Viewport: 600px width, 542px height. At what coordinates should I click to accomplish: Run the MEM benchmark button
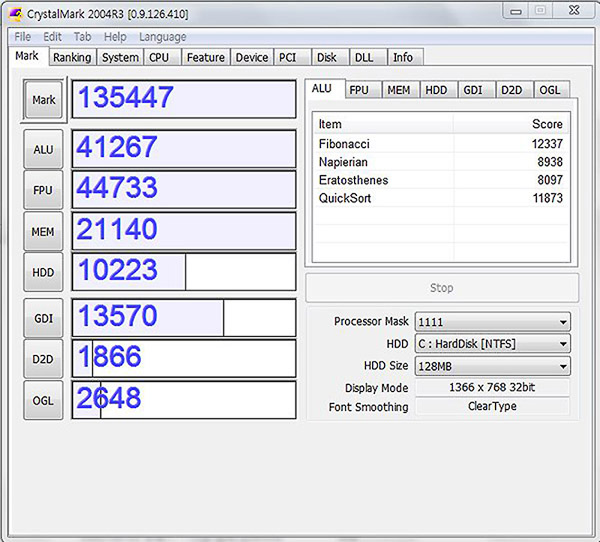click(x=43, y=232)
